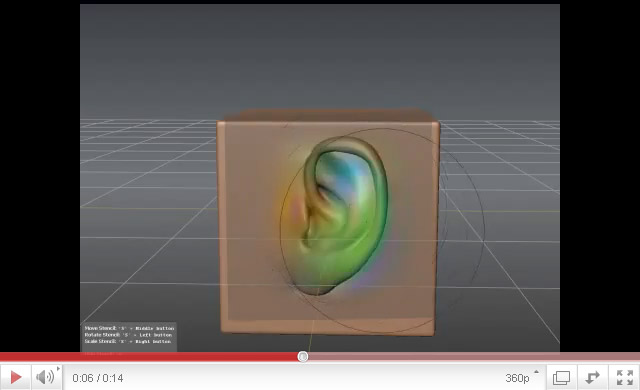
Task: Click the small arrow above 360p
Action: click(x=536, y=372)
